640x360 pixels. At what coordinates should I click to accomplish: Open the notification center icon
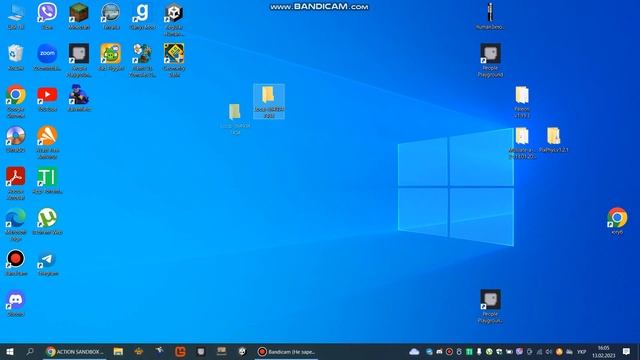pyautogui.click(x=627, y=351)
